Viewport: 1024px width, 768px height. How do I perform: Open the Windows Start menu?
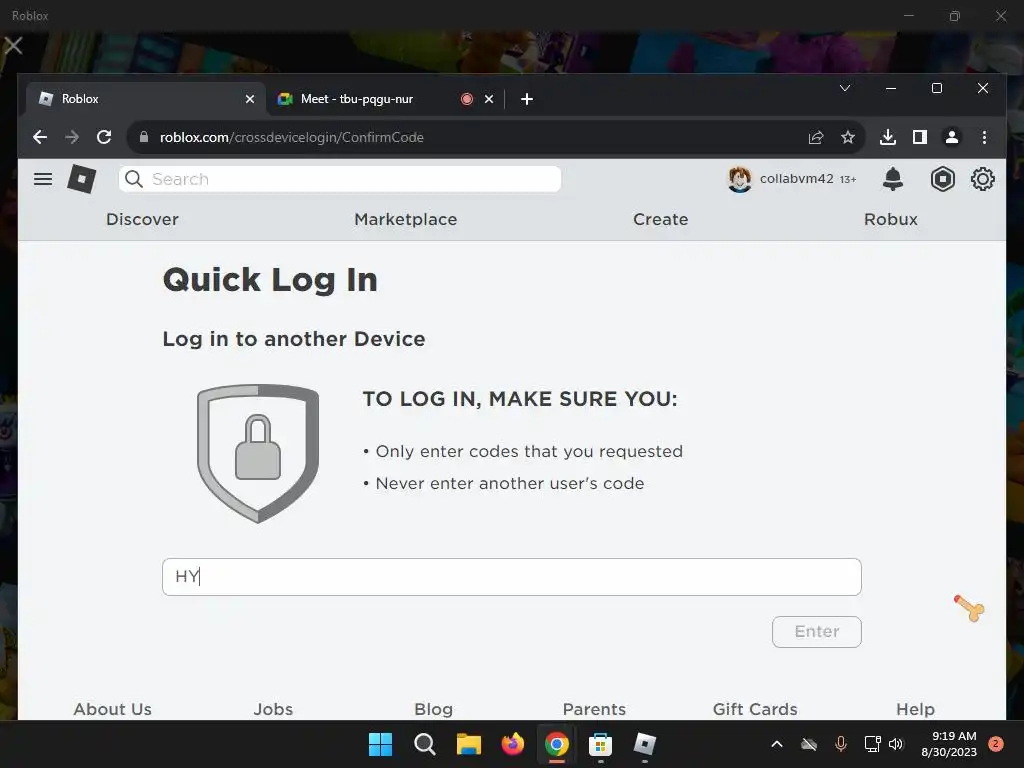coord(380,744)
